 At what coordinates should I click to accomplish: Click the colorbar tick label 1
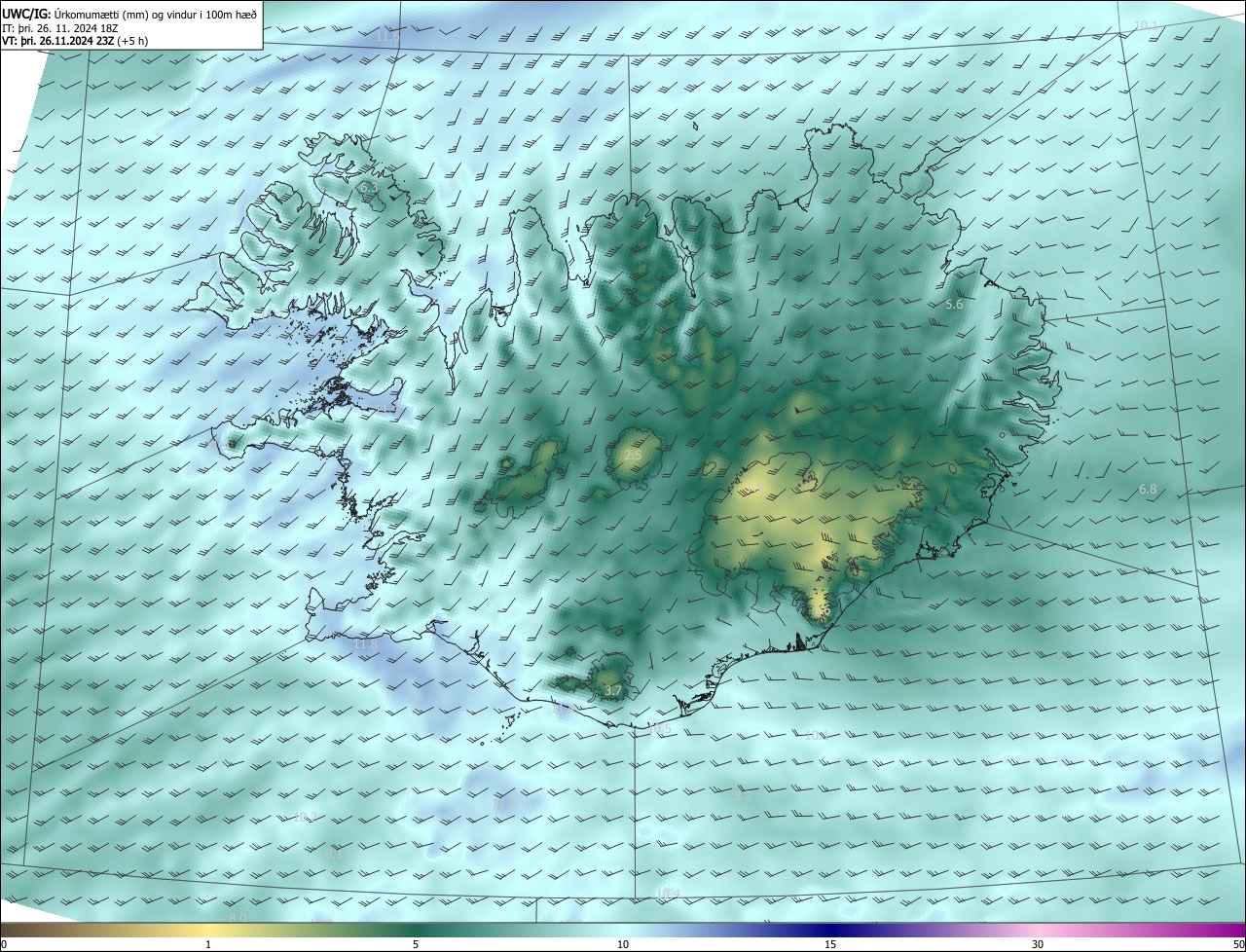click(x=208, y=944)
